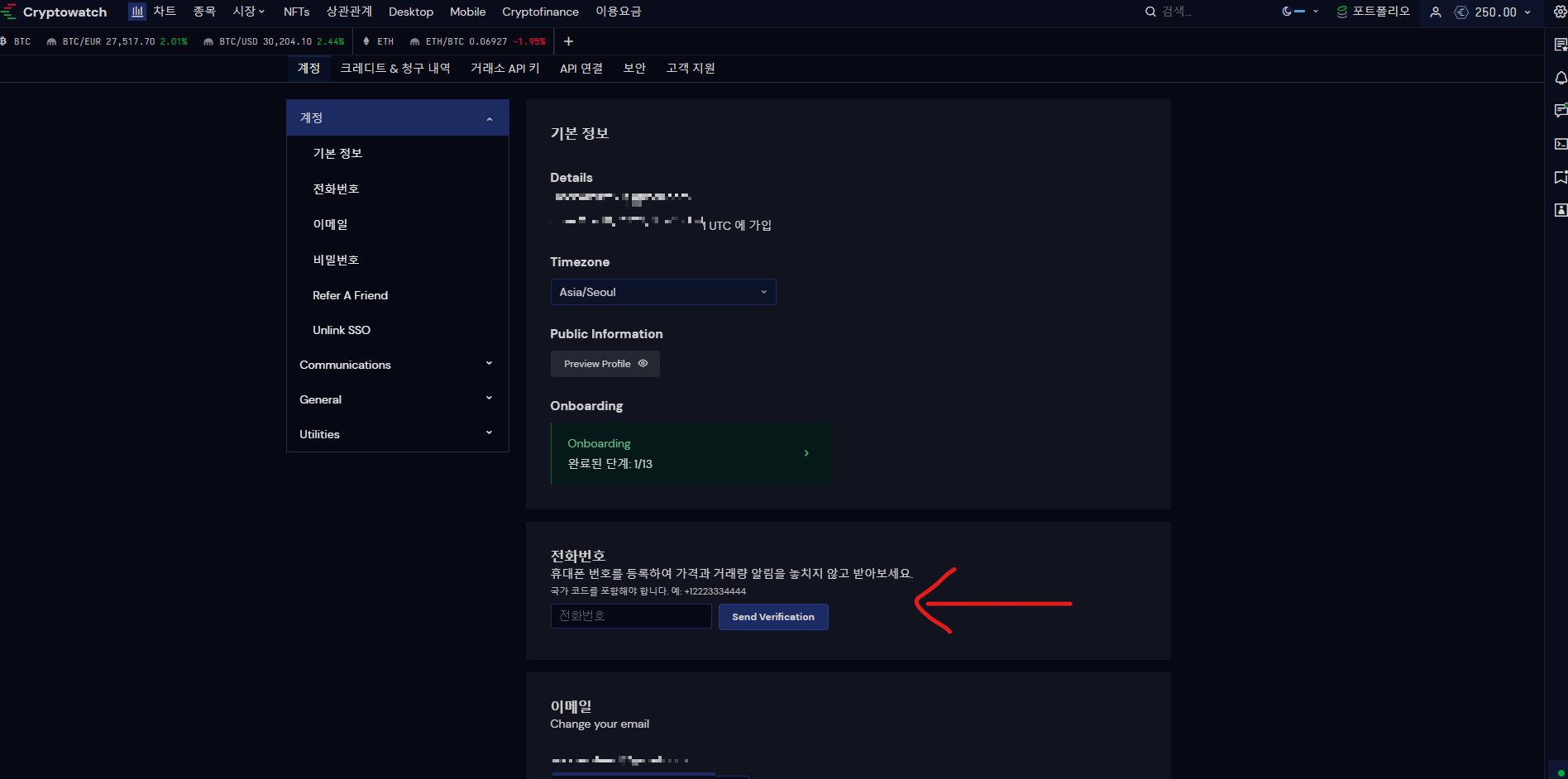Open the watchlist star-list sidebar icon
This screenshot has width=1568, height=779.
pyautogui.click(x=1561, y=45)
